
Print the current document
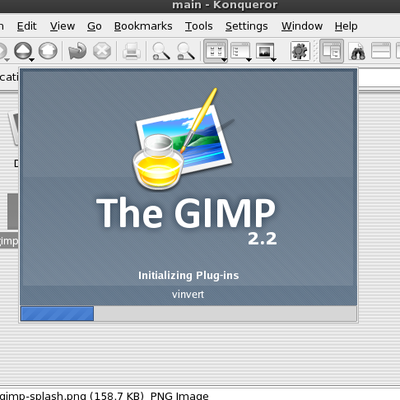(131, 51)
